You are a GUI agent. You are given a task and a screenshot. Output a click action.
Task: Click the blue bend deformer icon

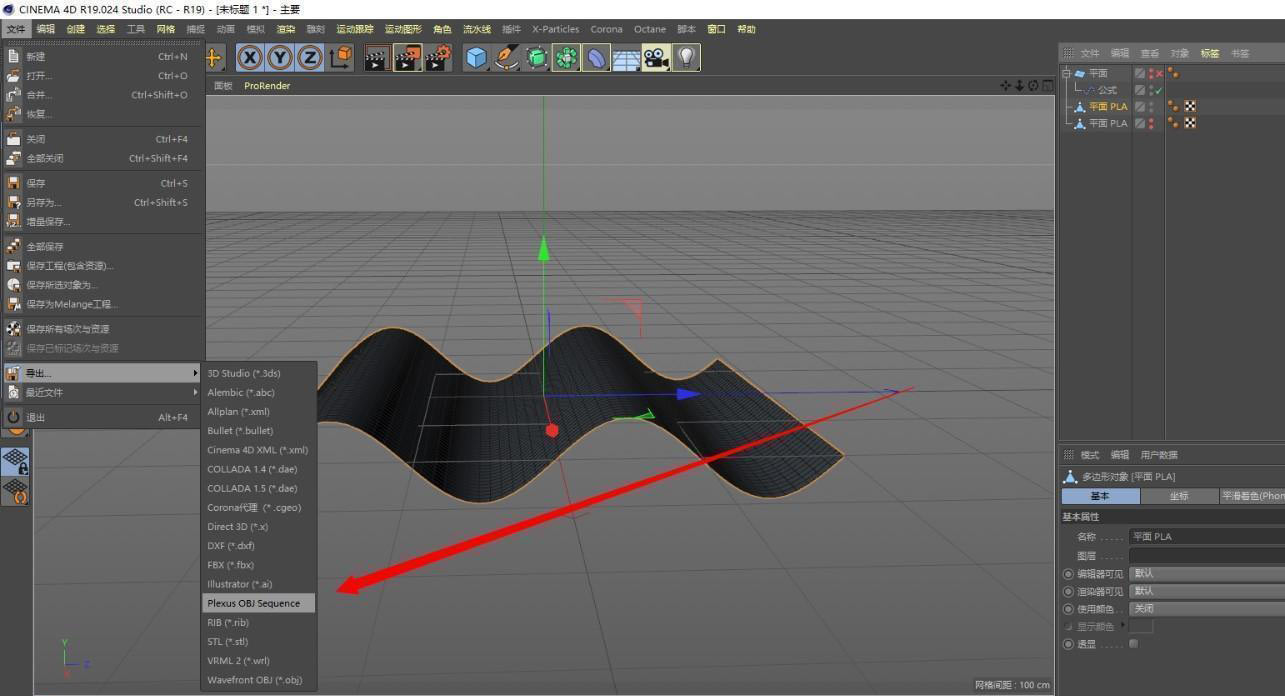[596, 58]
